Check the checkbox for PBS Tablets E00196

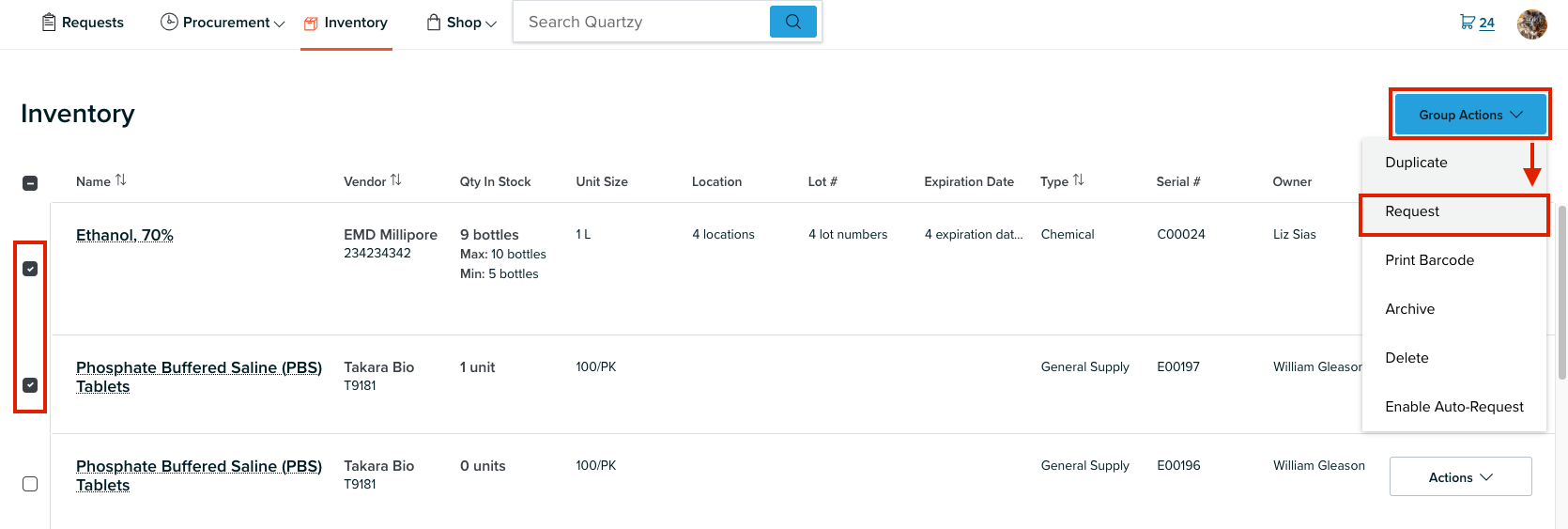[30, 484]
